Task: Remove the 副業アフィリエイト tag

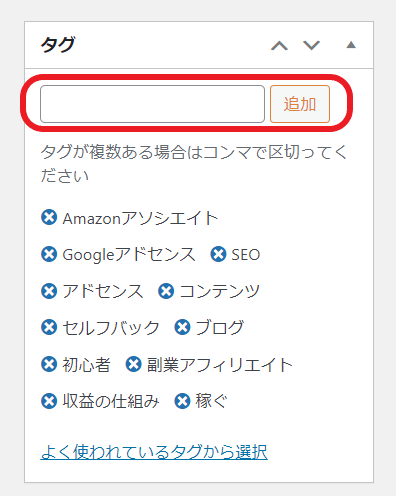Action: [134, 364]
